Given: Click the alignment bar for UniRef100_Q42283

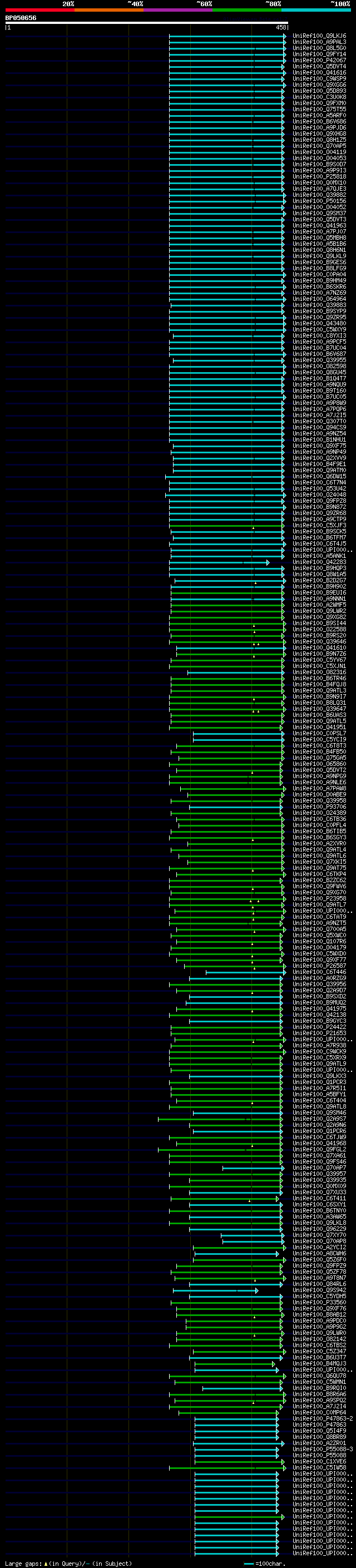Looking at the screenshot, I should [x=219, y=562].
